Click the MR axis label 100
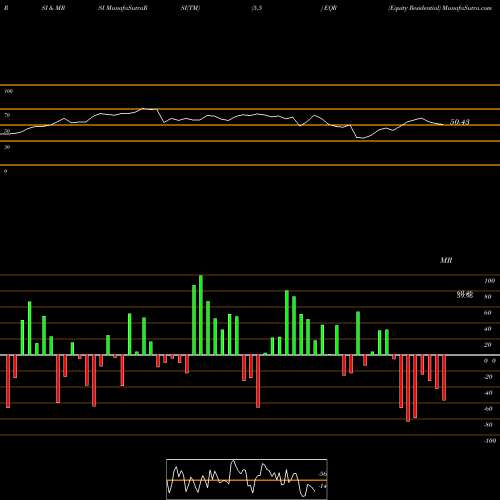Image resolution: width=500 pixels, height=500 pixels. [489, 281]
